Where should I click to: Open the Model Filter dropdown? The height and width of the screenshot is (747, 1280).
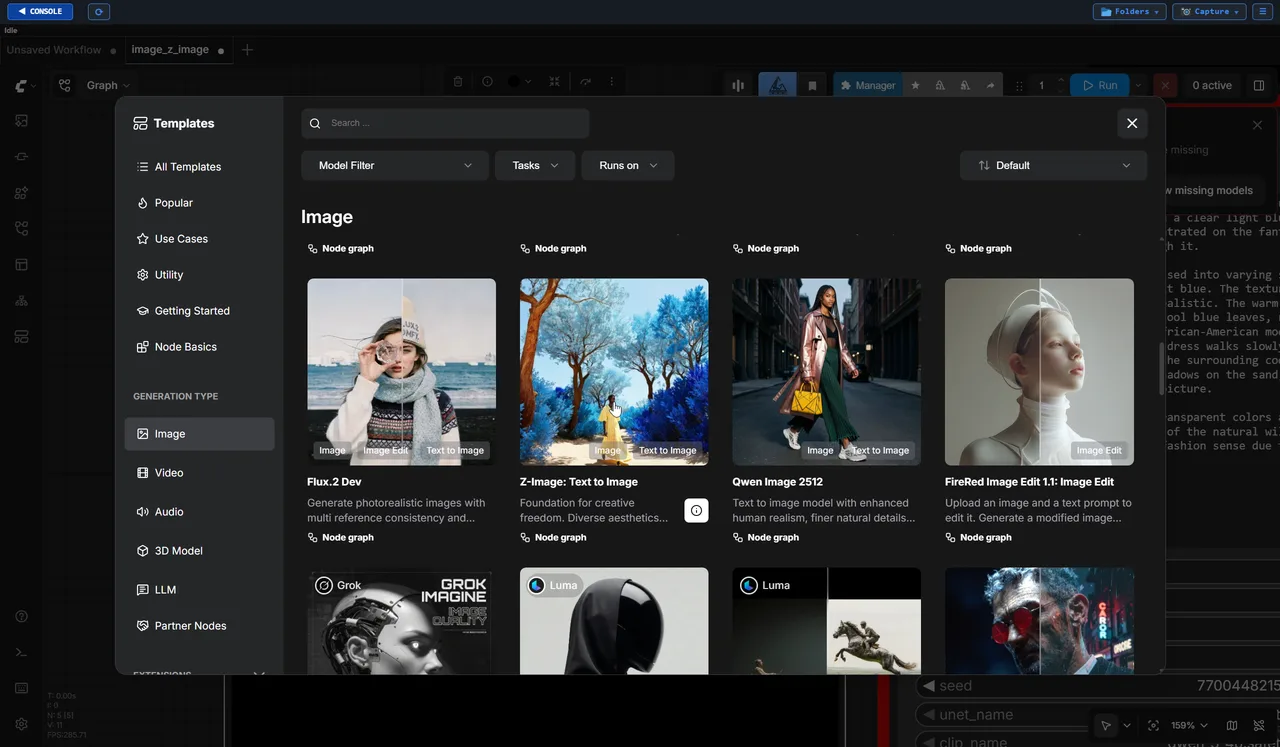tap(395, 165)
